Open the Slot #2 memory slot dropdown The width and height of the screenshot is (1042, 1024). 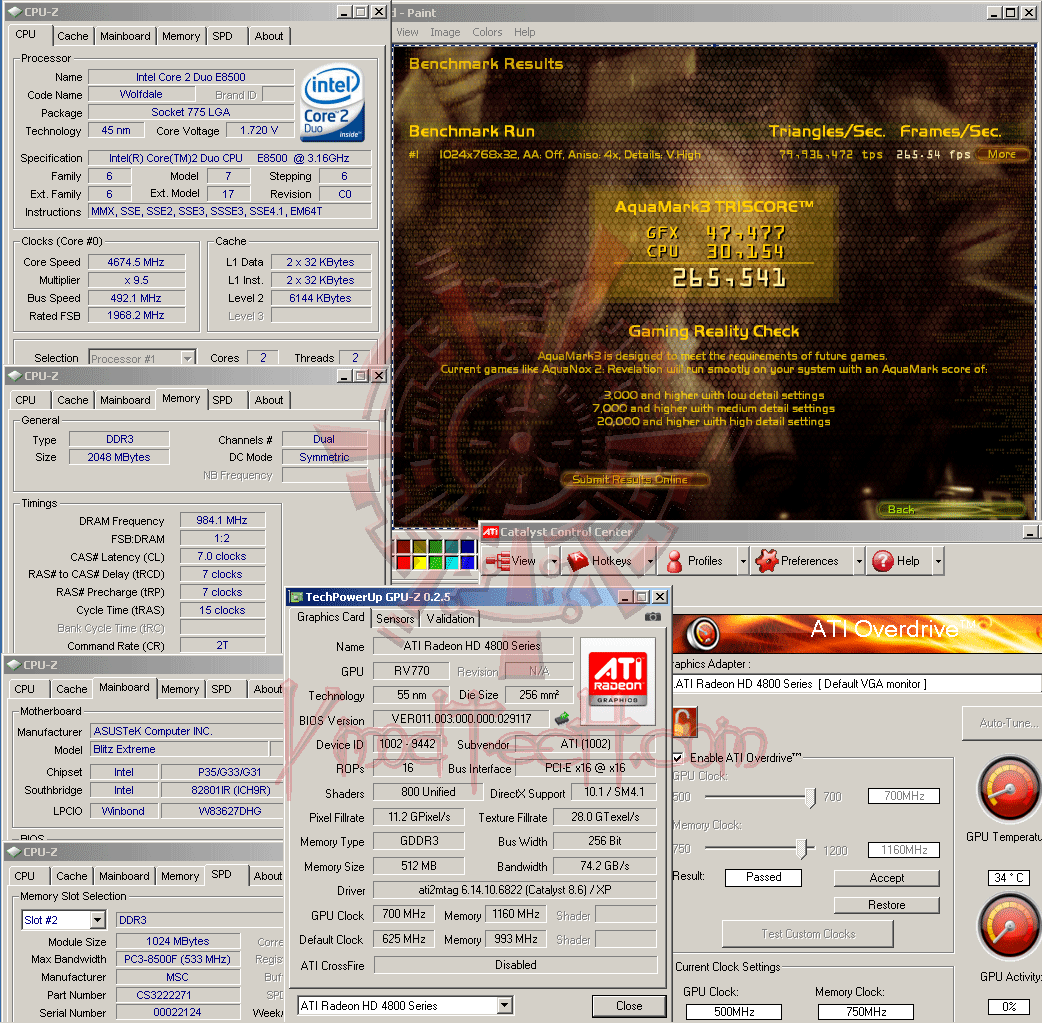(x=98, y=920)
